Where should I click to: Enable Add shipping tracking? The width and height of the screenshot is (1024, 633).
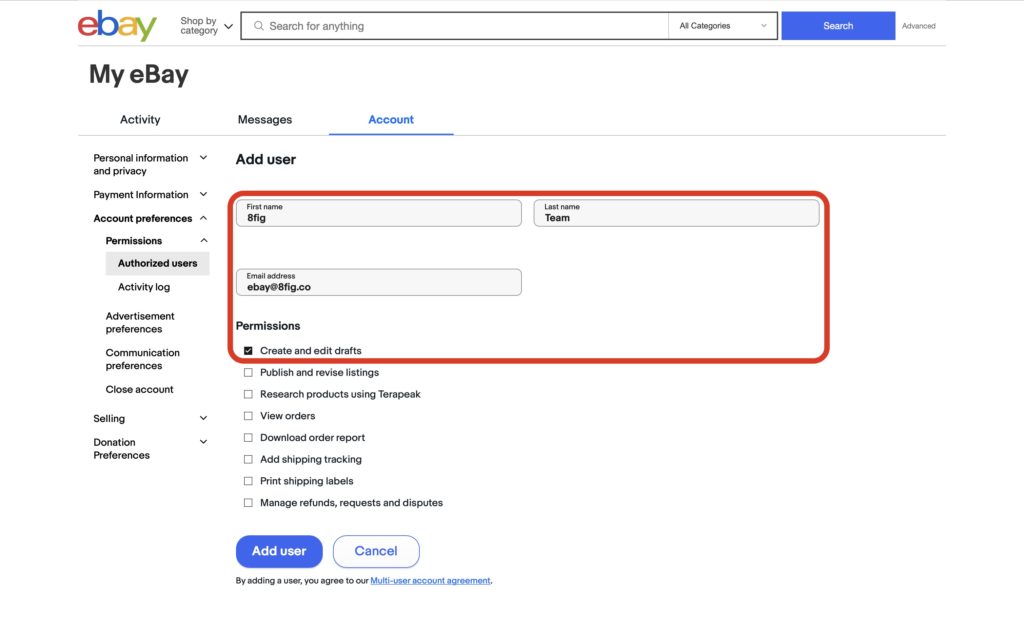(248, 459)
